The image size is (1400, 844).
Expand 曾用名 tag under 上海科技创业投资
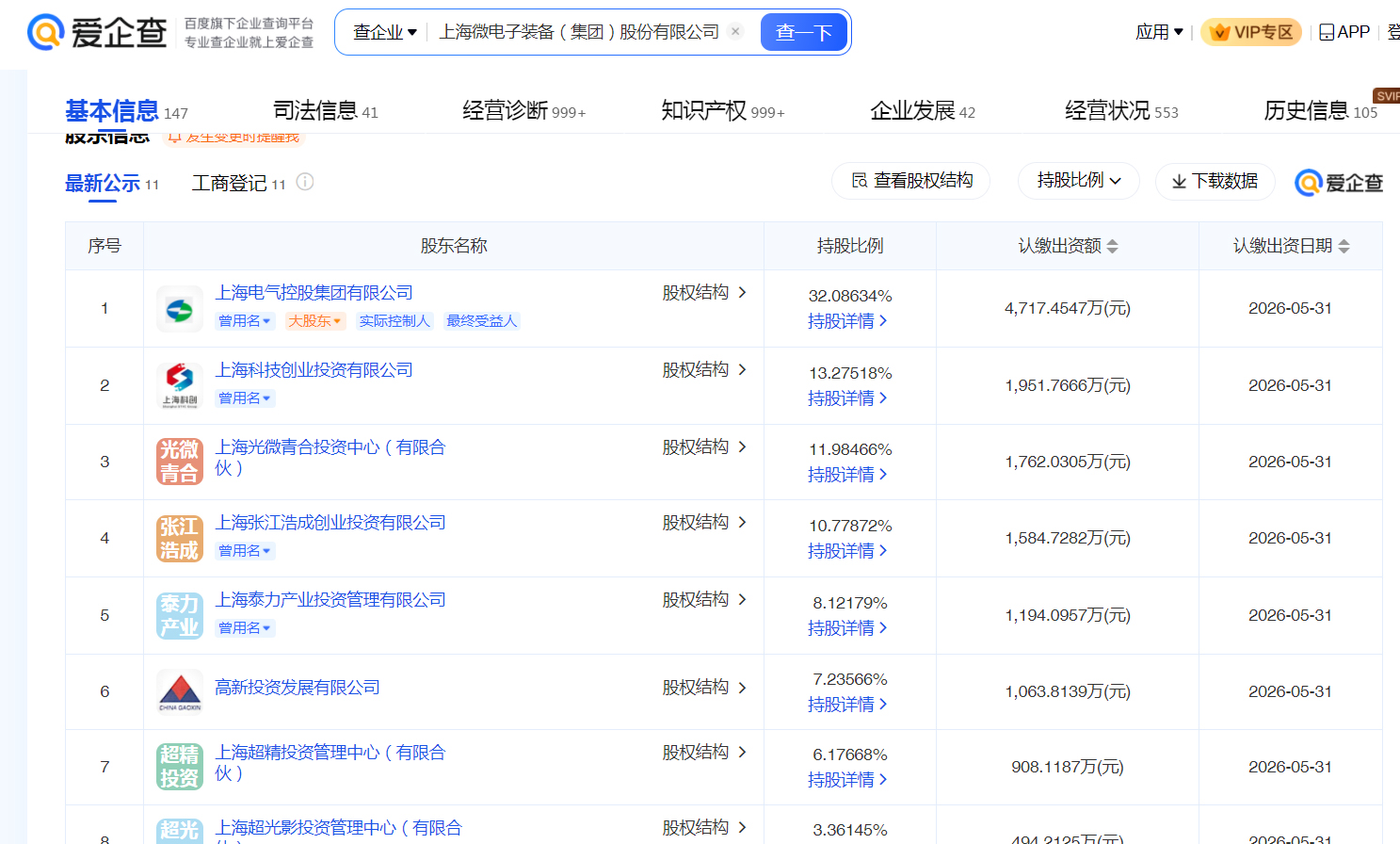[x=245, y=398]
